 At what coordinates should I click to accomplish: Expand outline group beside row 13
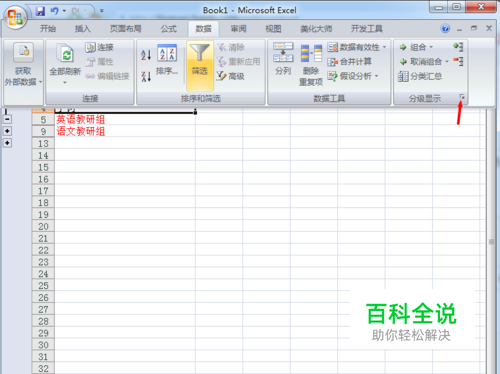coord(8,143)
